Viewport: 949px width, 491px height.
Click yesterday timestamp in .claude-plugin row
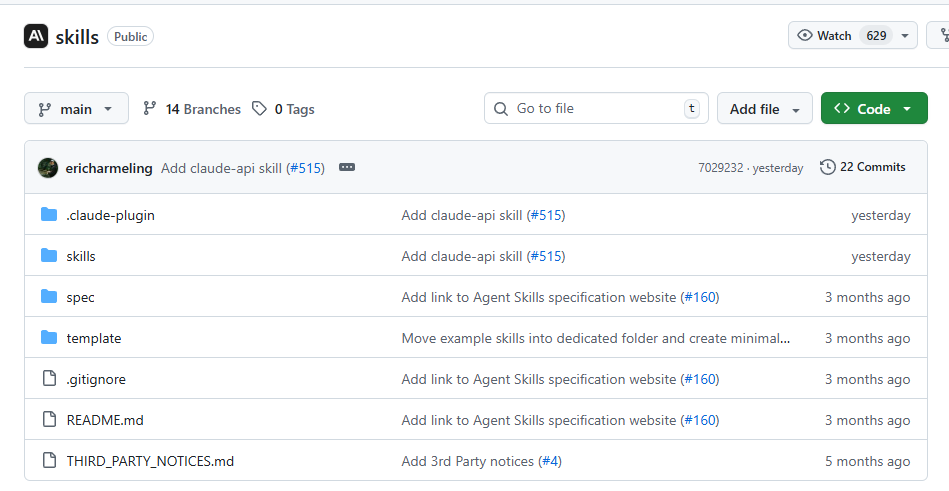pos(881,216)
